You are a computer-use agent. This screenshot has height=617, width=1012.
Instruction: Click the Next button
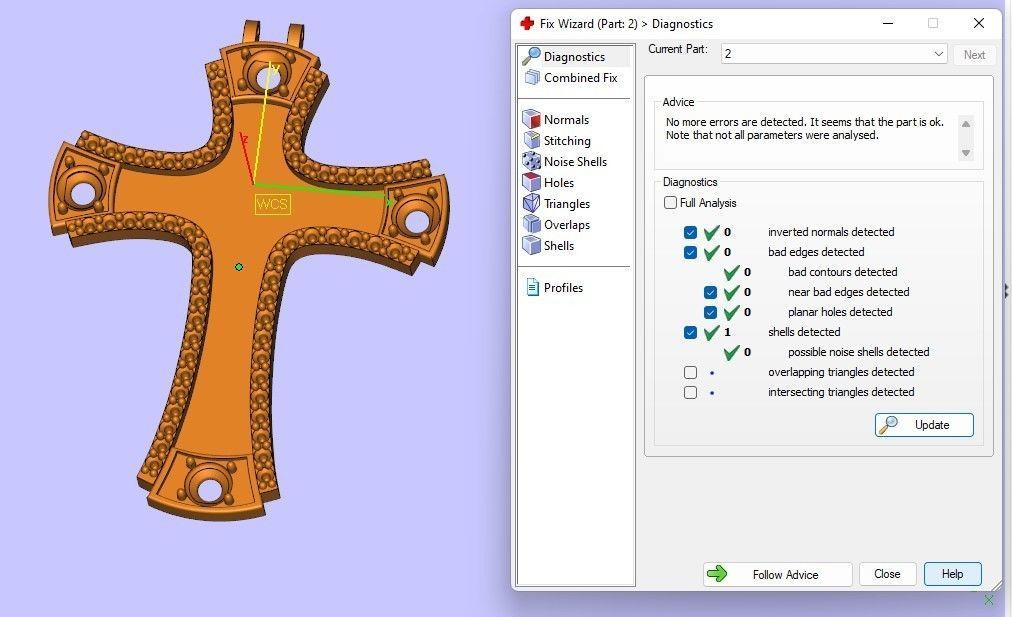point(974,54)
